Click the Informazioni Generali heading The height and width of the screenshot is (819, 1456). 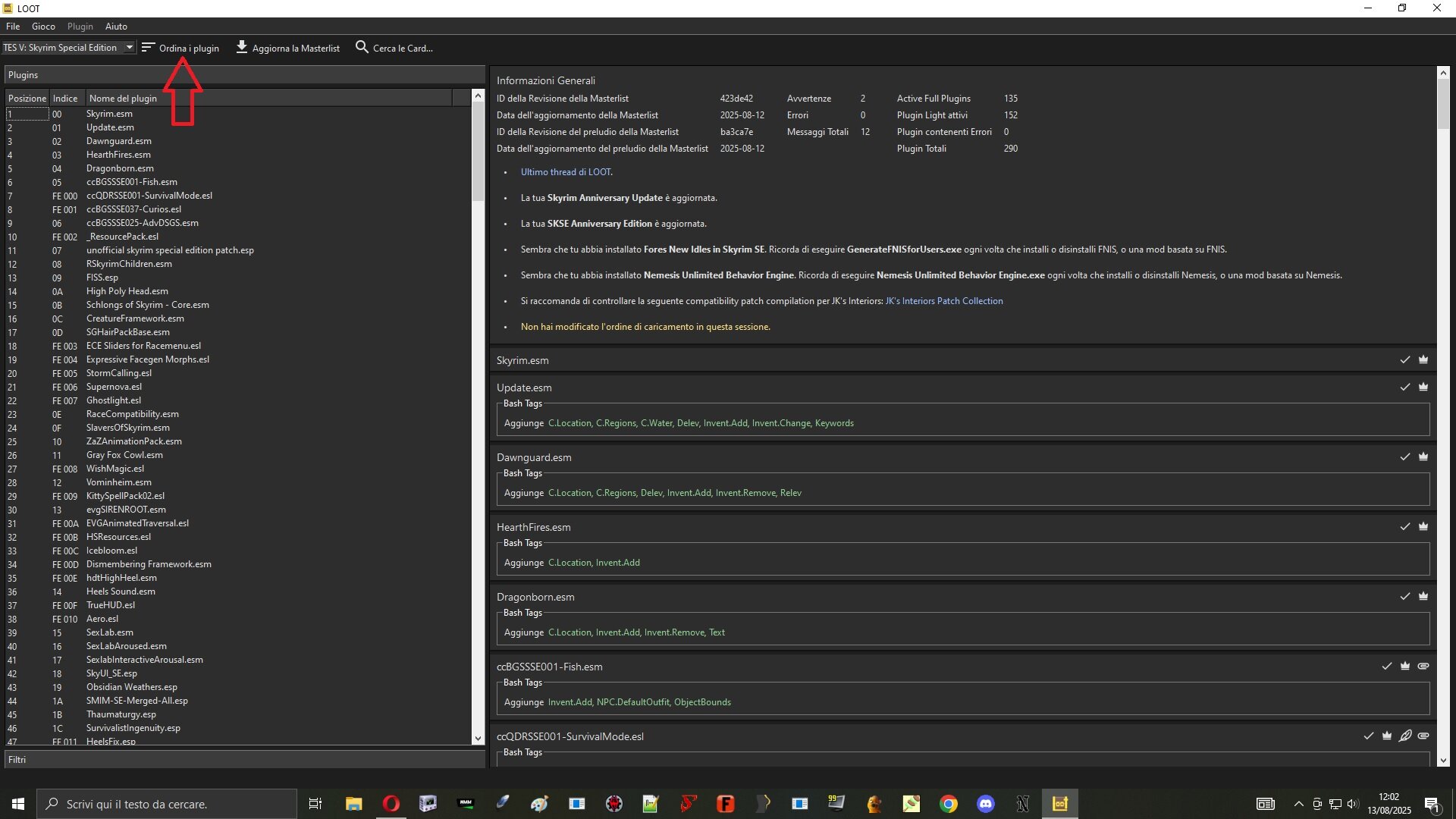[x=546, y=80]
